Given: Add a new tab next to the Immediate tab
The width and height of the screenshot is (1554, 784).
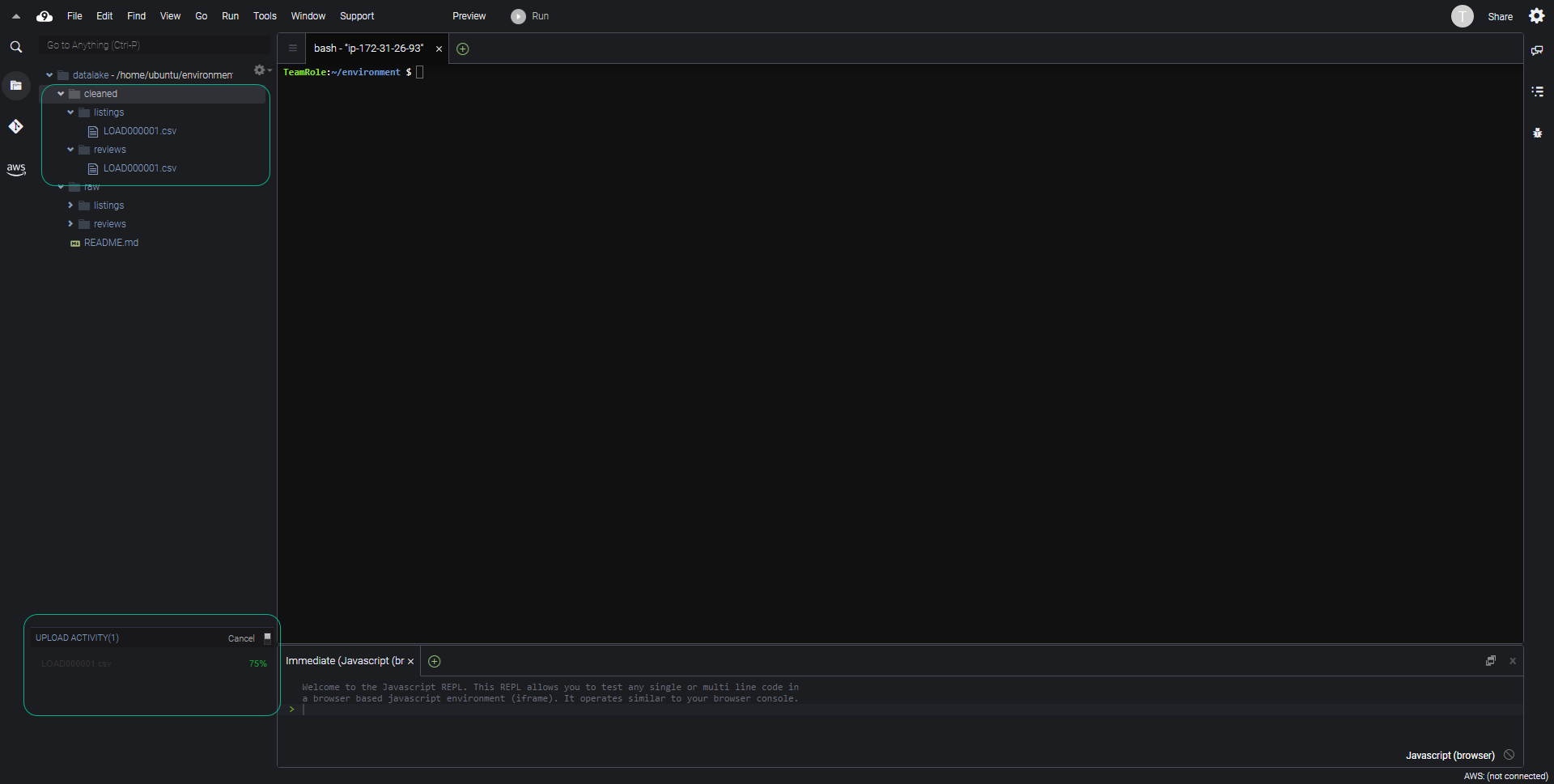Looking at the screenshot, I should [435, 662].
